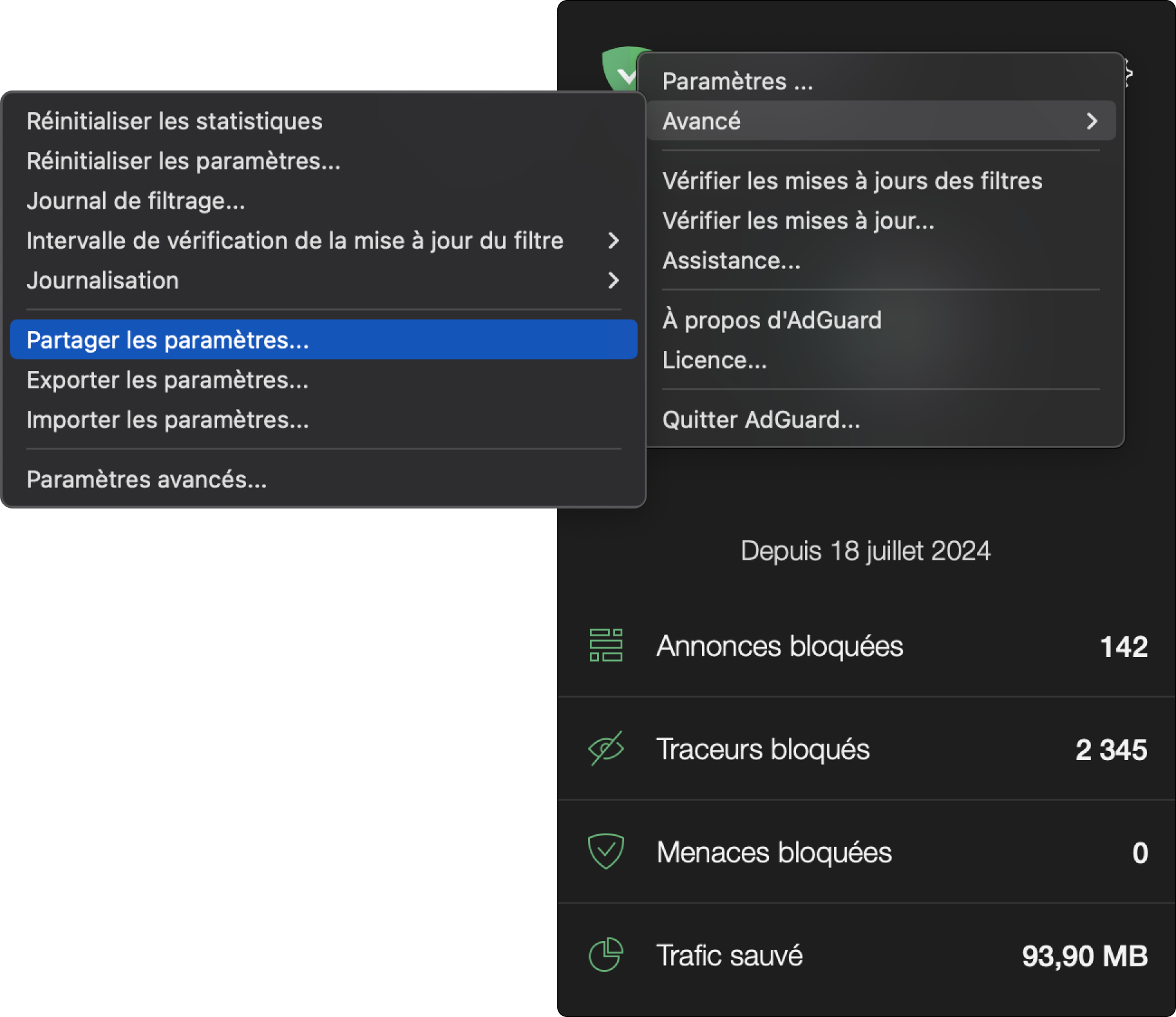The height and width of the screenshot is (1017, 1176).
Task: Click the 93,90 MB value
Action: pyautogui.click(x=1084, y=956)
